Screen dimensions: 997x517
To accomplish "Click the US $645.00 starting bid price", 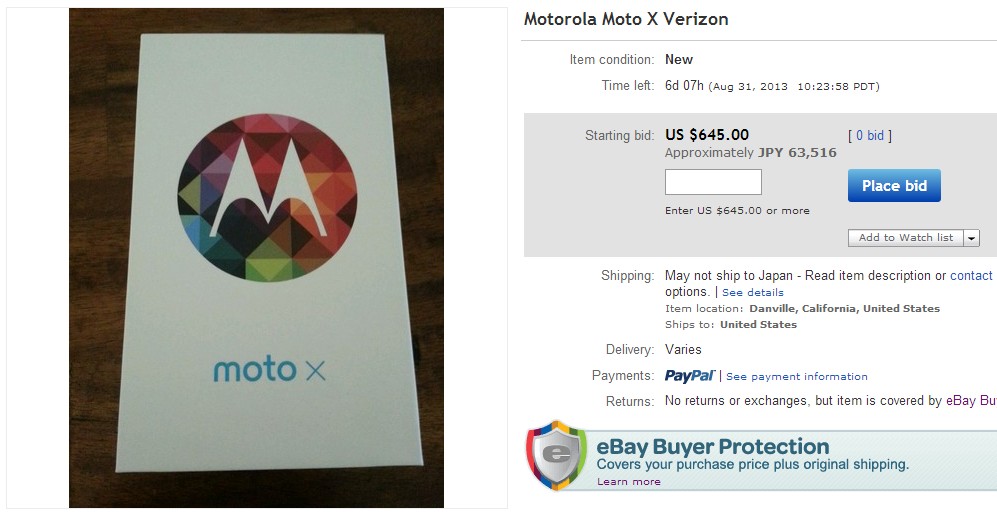I will click(707, 135).
